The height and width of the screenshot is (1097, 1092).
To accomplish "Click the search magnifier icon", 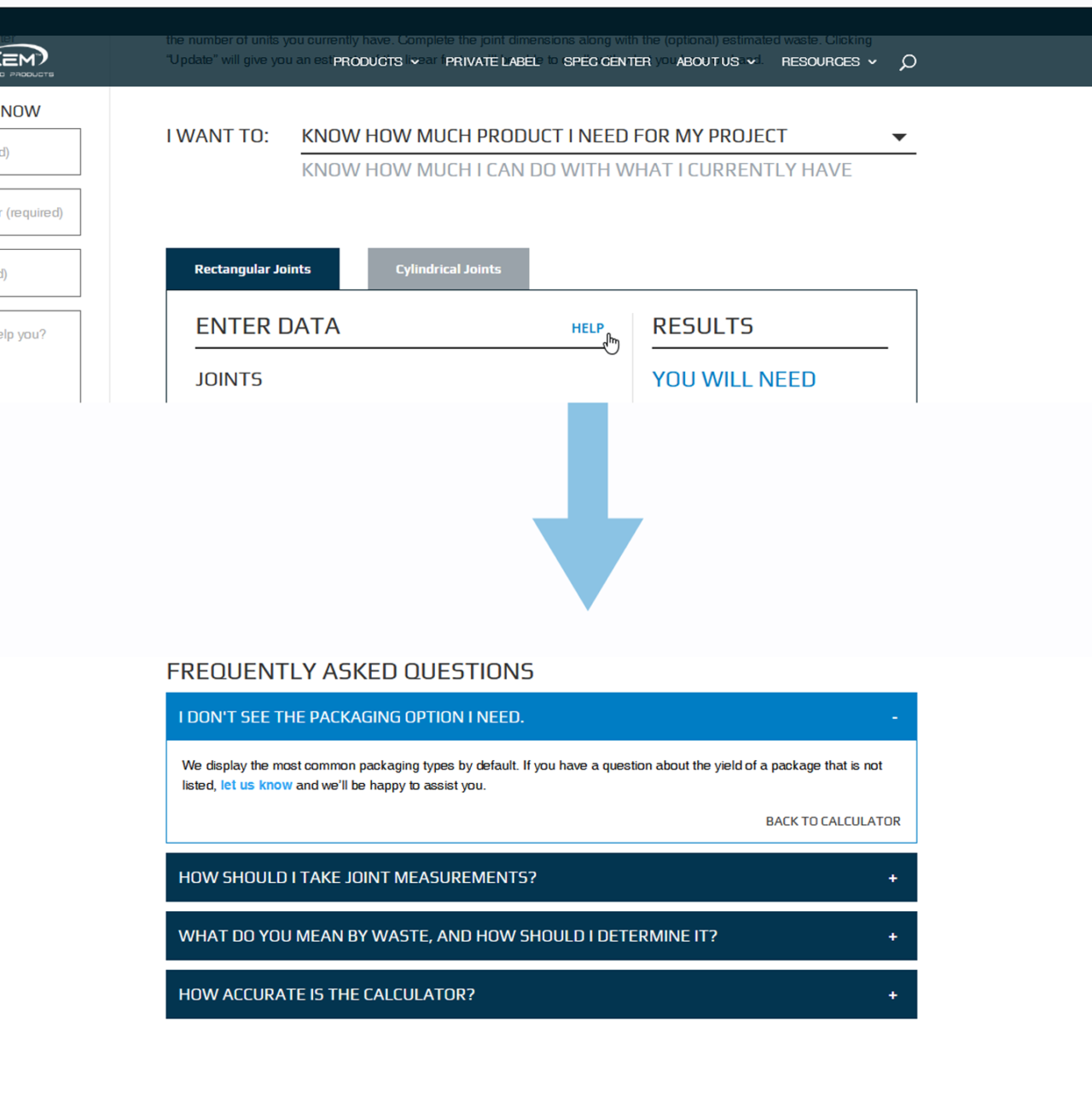I will click(x=908, y=61).
